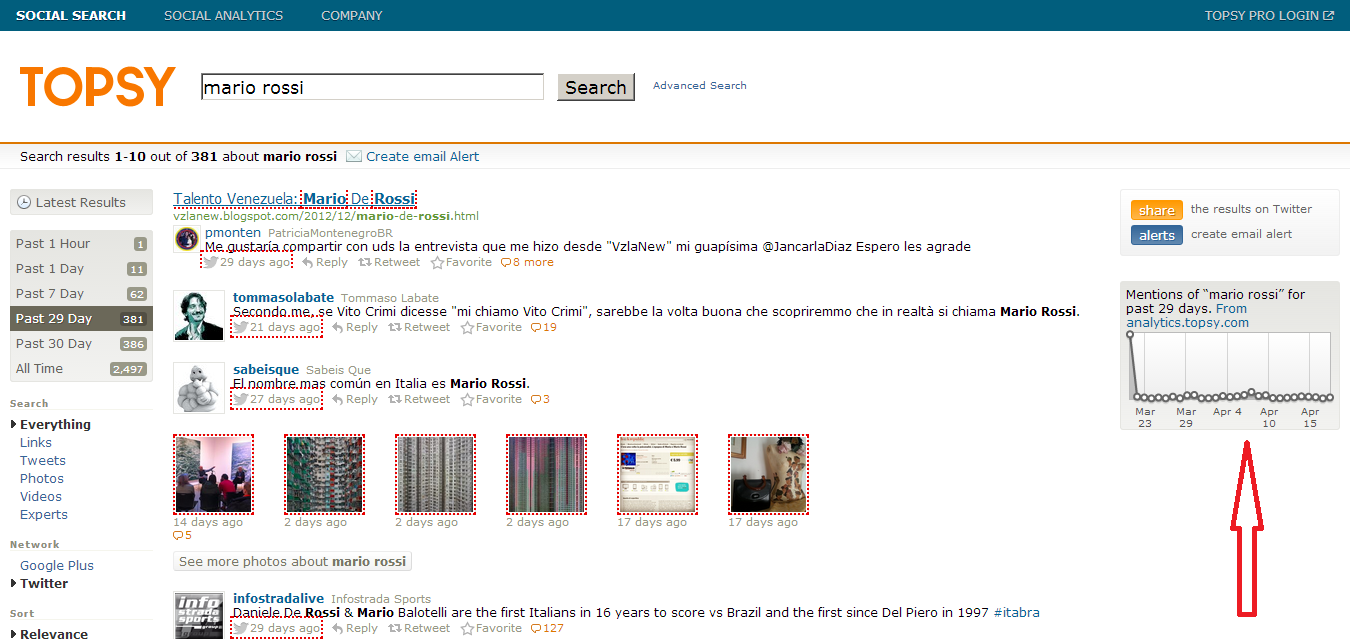Click See more photos about mario rossi
The width and height of the screenshot is (1350, 639).
(x=293, y=561)
